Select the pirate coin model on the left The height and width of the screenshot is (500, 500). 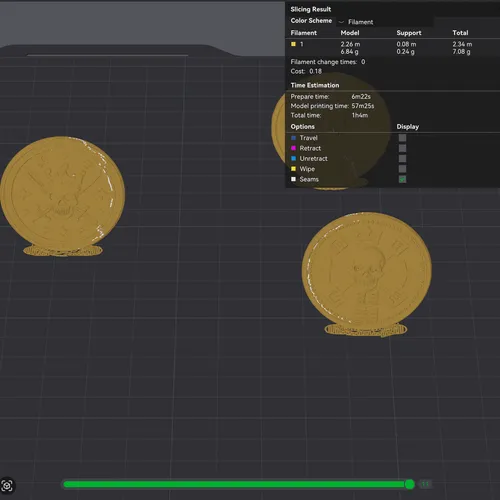[x=63, y=195]
